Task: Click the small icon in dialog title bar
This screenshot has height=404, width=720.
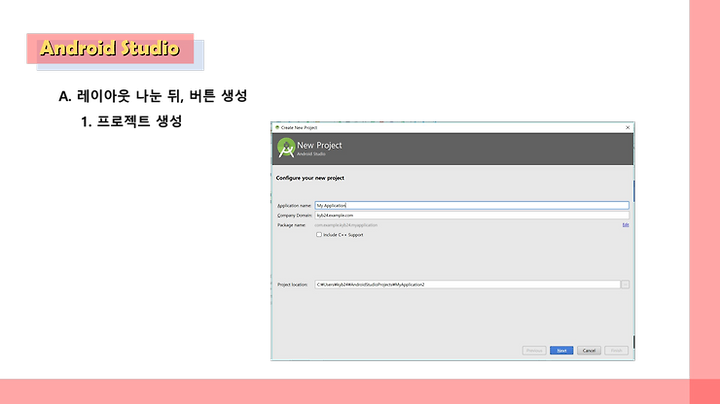Action: [x=277, y=128]
